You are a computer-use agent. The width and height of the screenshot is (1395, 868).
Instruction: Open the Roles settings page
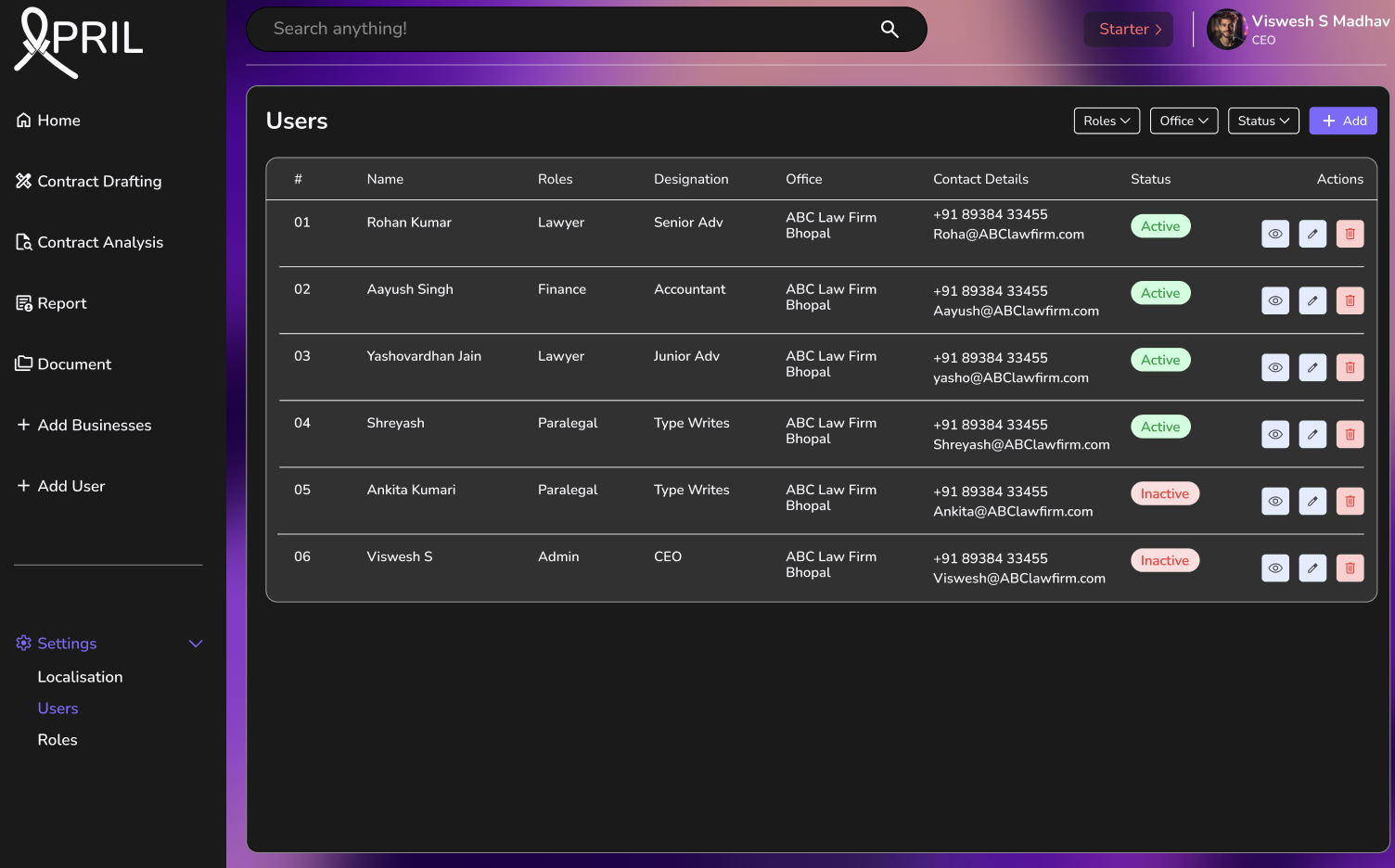pyautogui.click(x=58, y=739)
